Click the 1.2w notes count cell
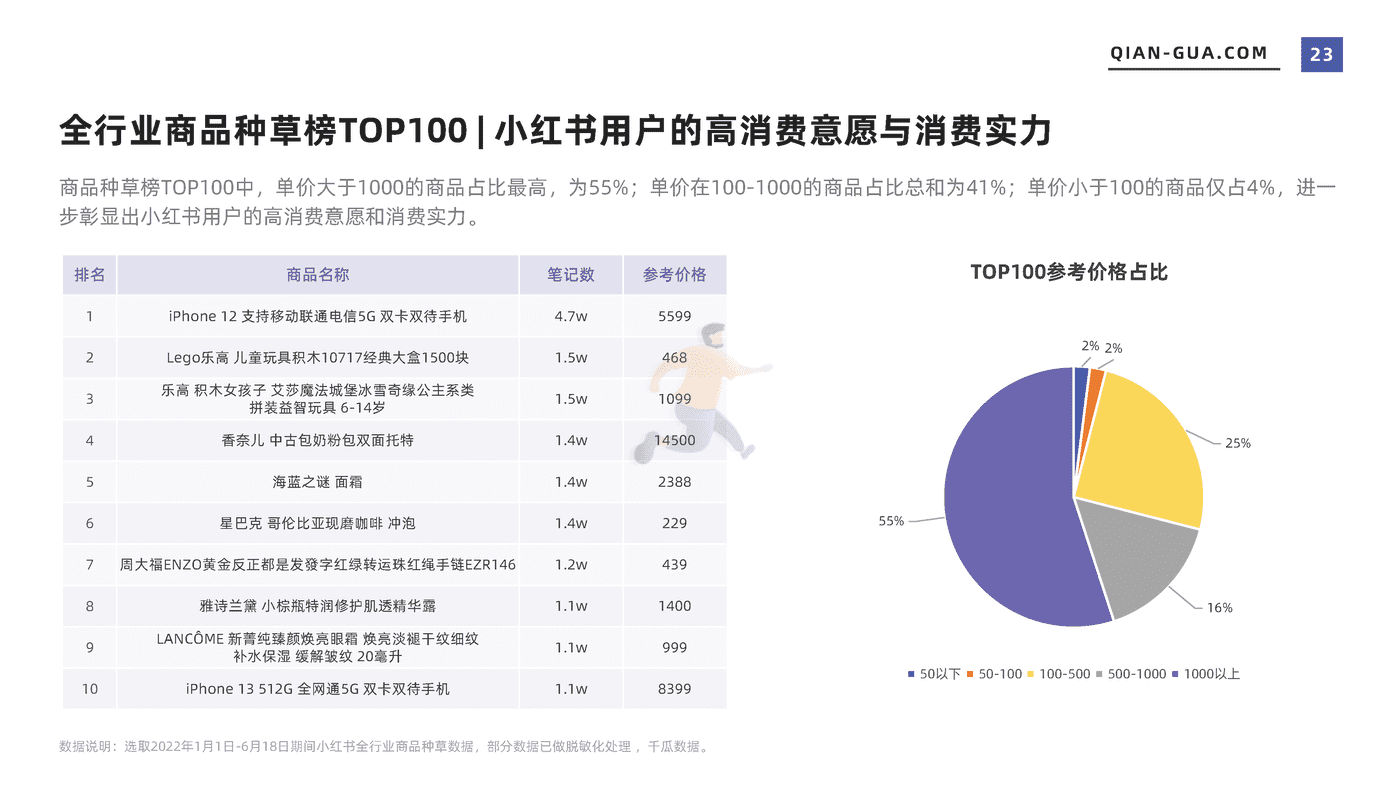The image size is (1400, 788). pos(571,565)
